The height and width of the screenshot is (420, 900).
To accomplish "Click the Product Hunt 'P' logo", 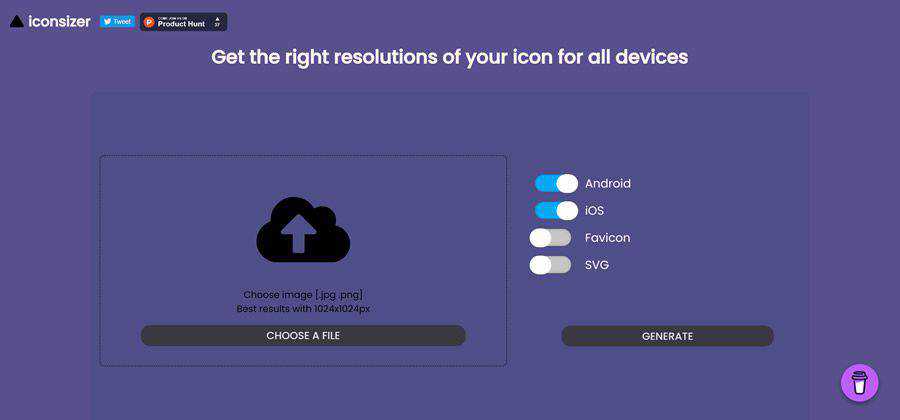I will 149,22.
